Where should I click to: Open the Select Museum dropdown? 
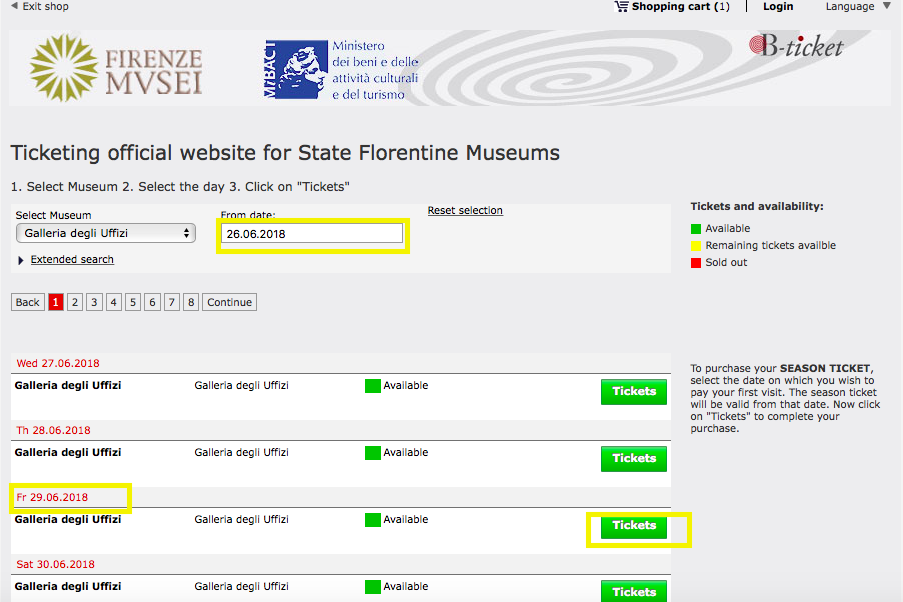click(x=106, y=233)
